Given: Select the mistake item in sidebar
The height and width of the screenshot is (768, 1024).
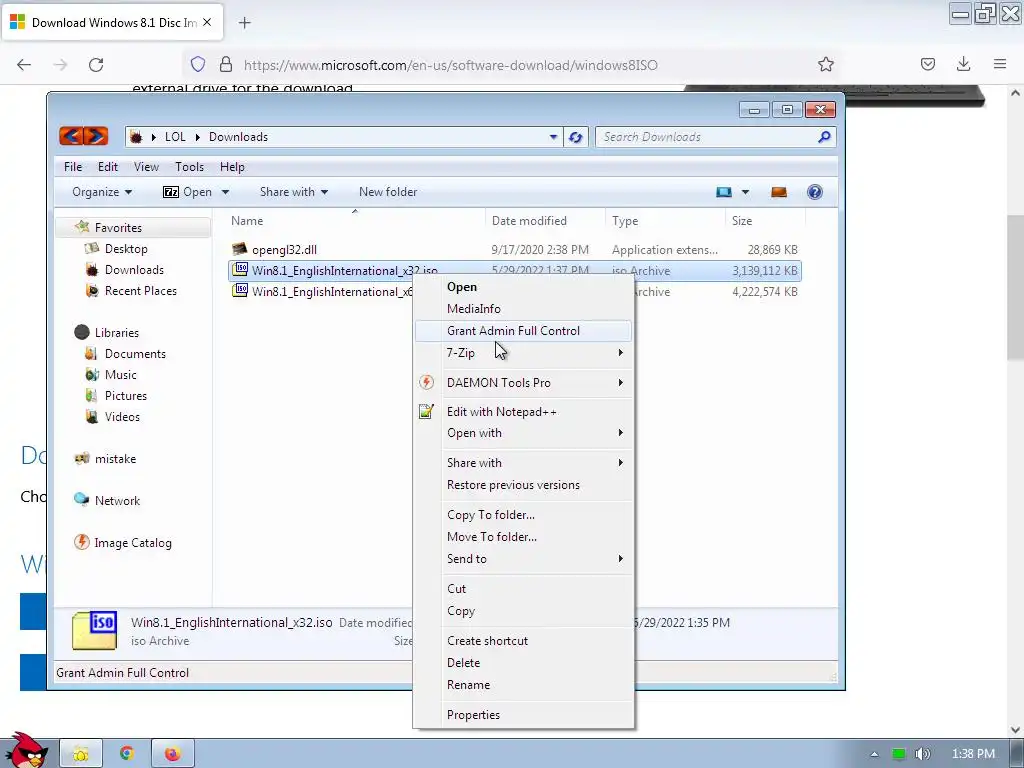Looking at the screenshot, I should pyautogui.click(x=116, y=458).
